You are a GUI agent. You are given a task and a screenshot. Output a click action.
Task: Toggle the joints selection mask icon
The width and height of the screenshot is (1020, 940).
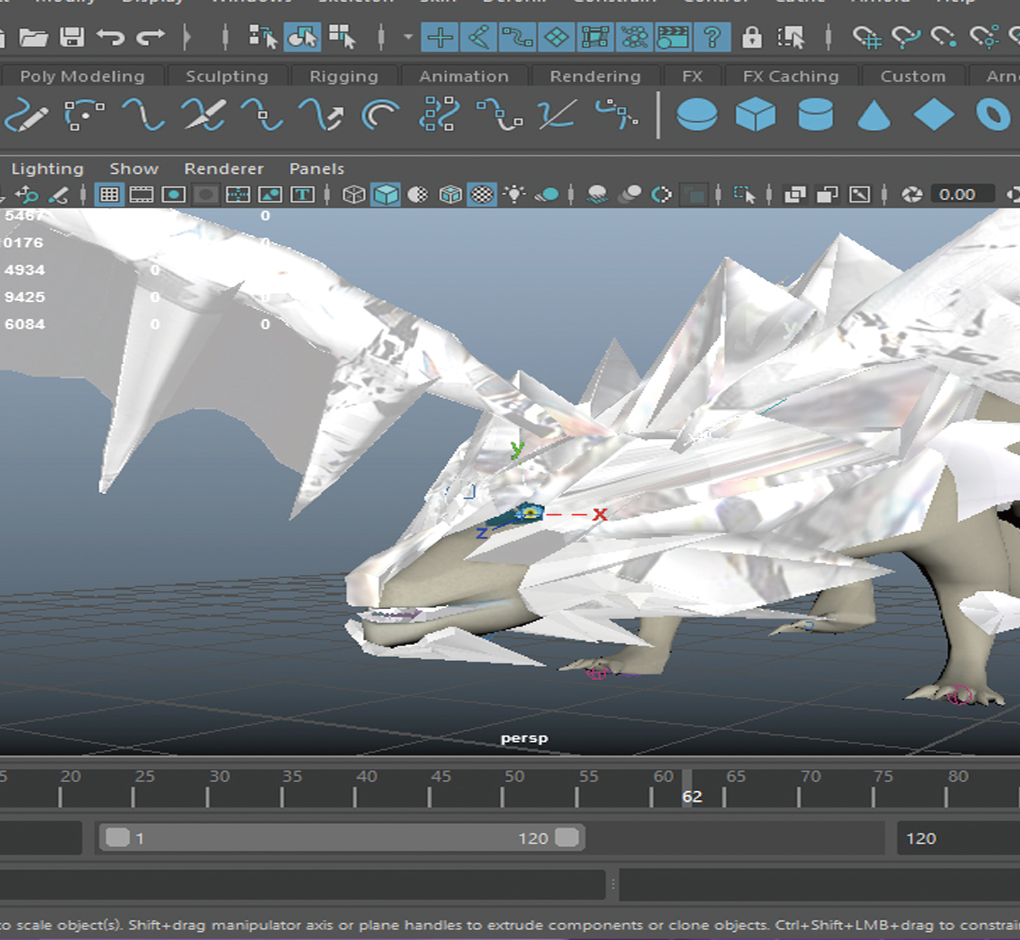click(x=479, y=37)
